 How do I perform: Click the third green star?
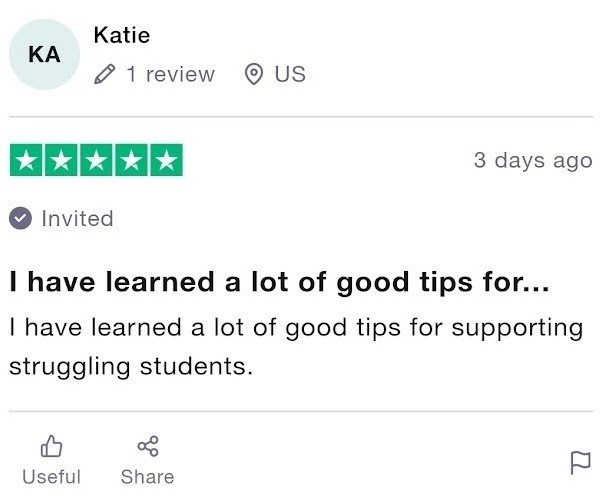96,160
